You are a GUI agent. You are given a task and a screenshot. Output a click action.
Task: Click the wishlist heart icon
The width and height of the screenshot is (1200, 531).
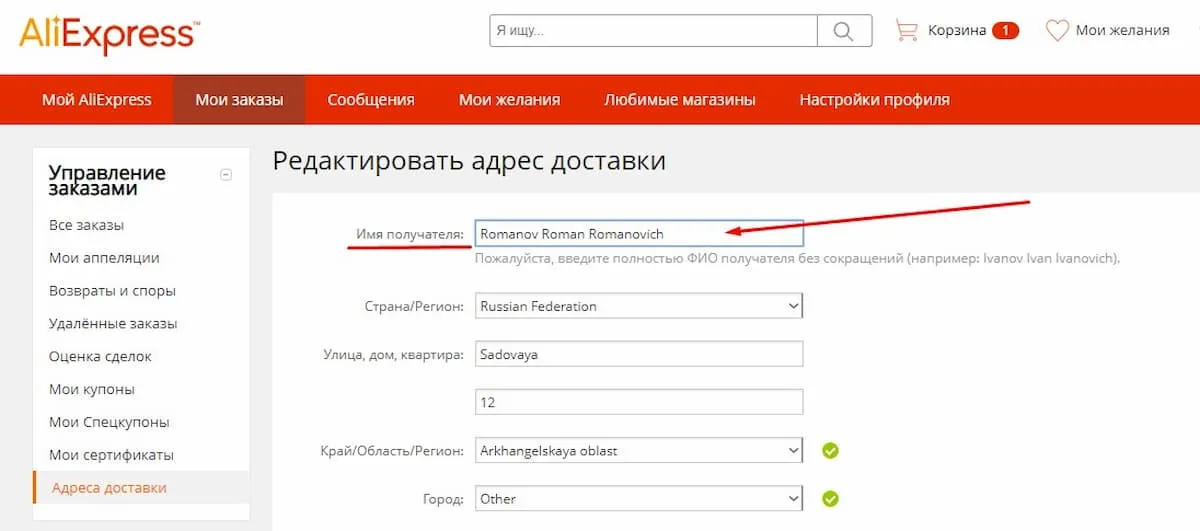coord(1057,30)
